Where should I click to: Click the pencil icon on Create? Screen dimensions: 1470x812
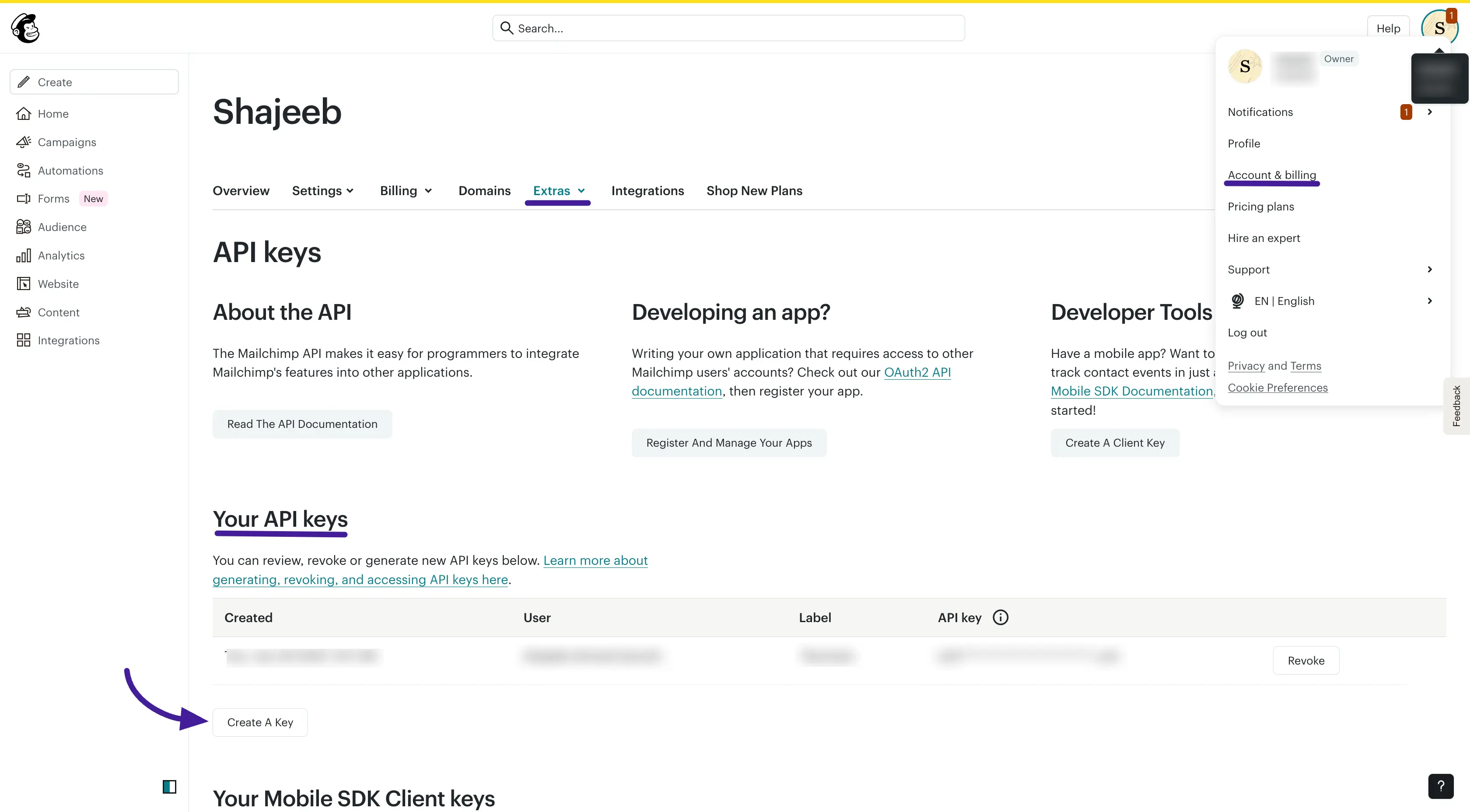[x=23, y=82]
